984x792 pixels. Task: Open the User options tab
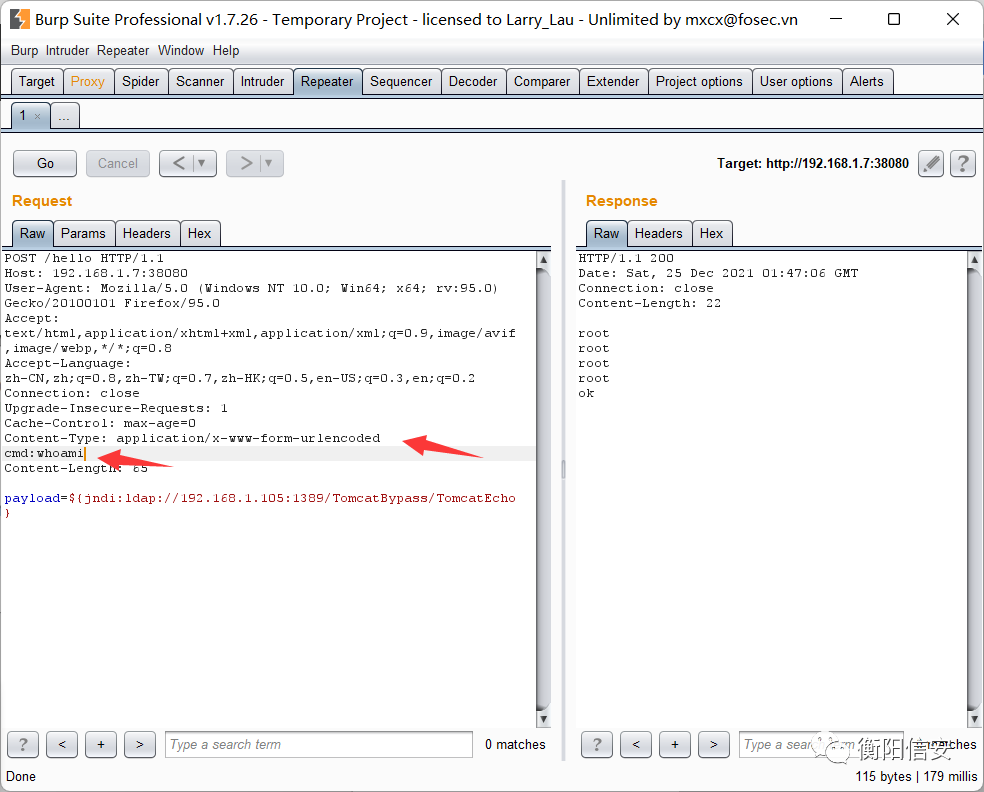click(x=796, y=82)
